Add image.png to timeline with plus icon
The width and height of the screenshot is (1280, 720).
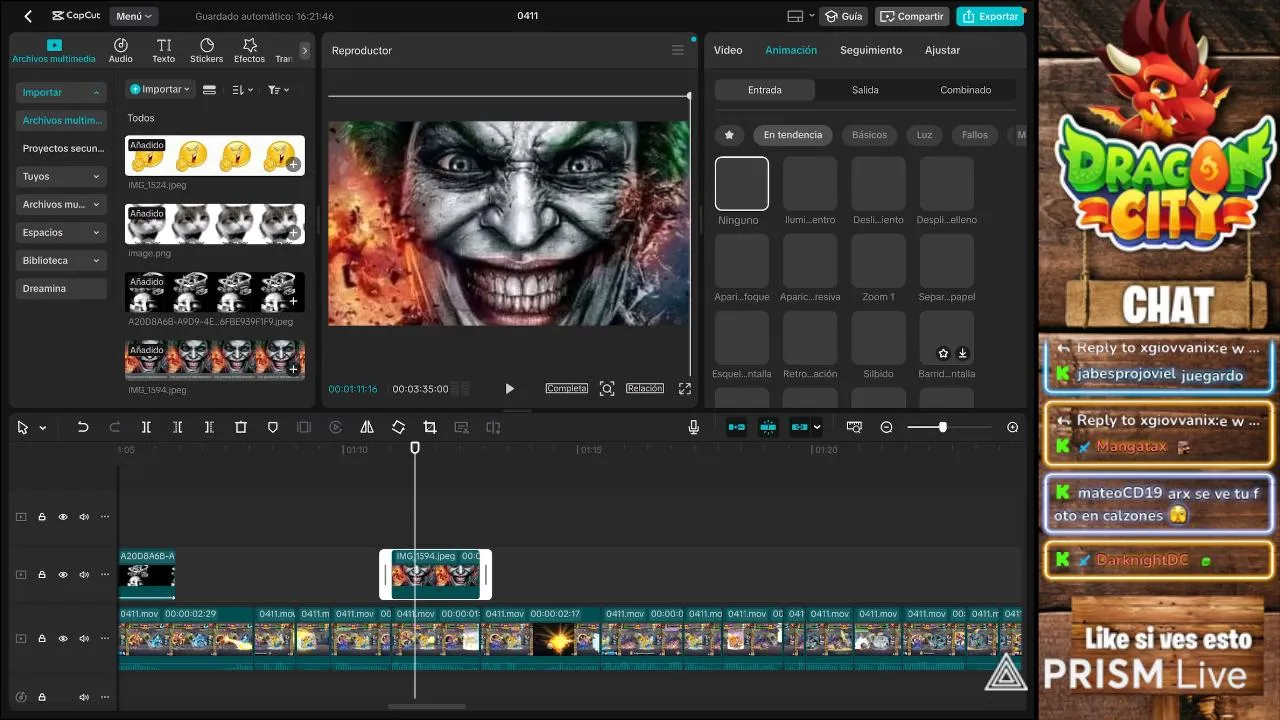coord(293,233)
